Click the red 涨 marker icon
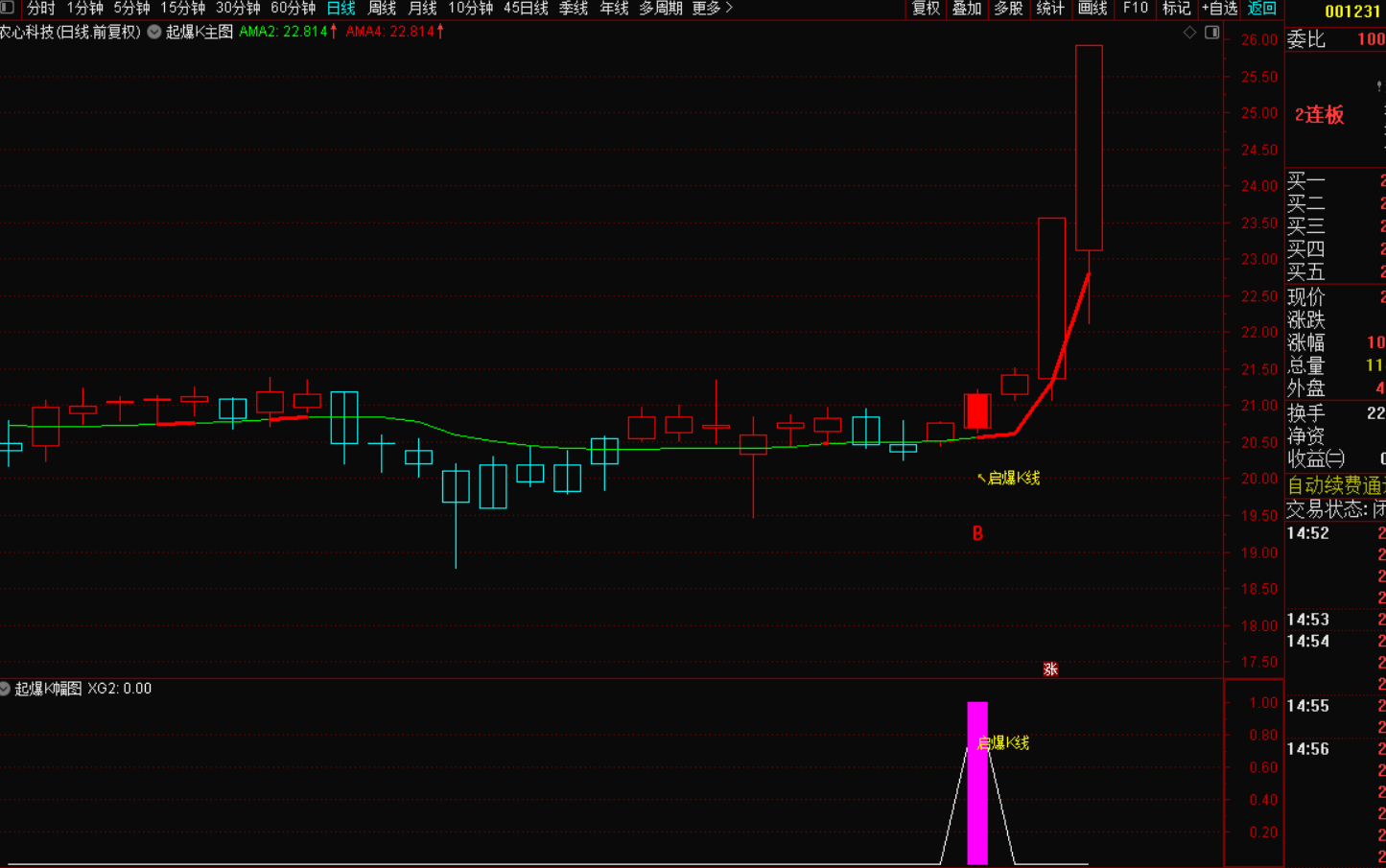 click(1050, 669)
